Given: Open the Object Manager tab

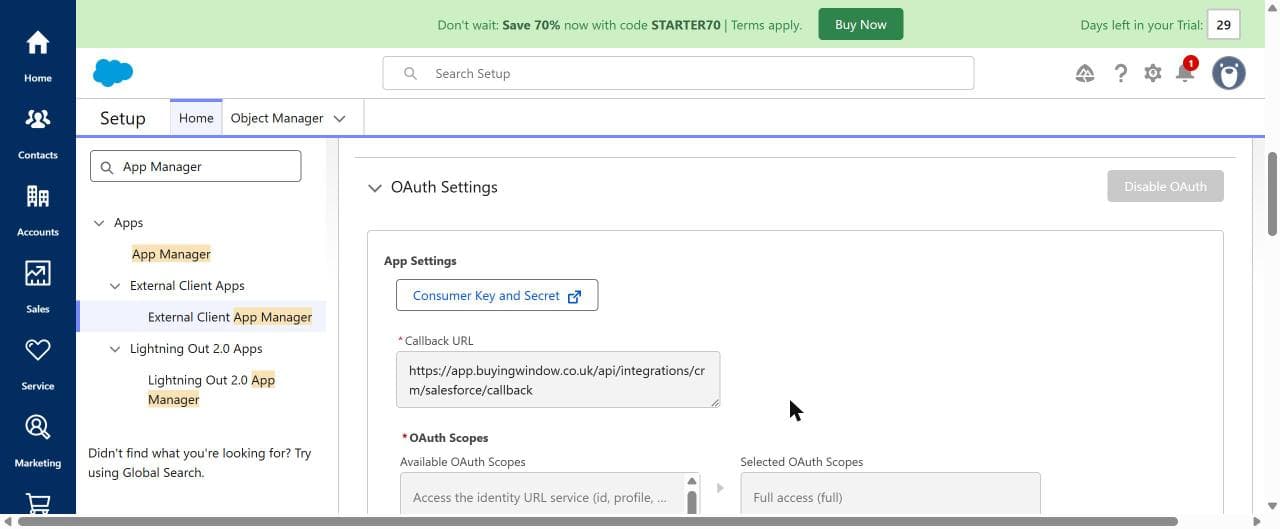Looking at the screenshot, I should tap(277, 118).
